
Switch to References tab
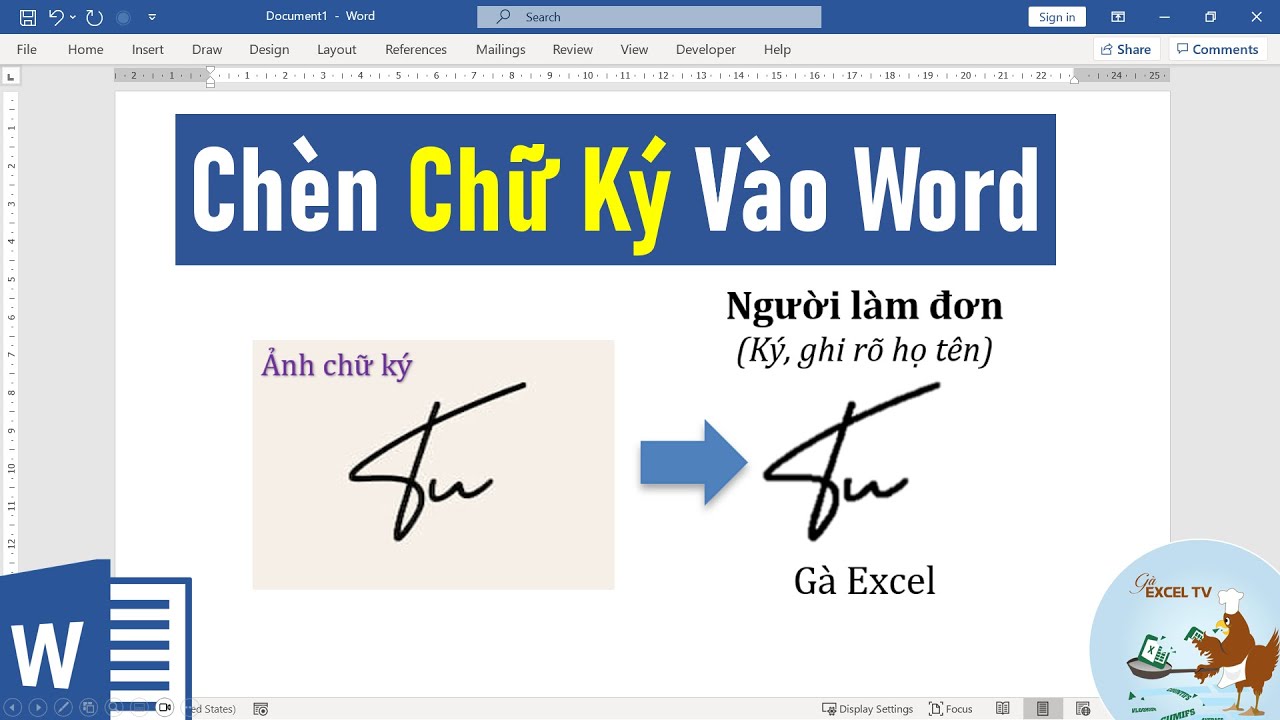pos(416,49)
